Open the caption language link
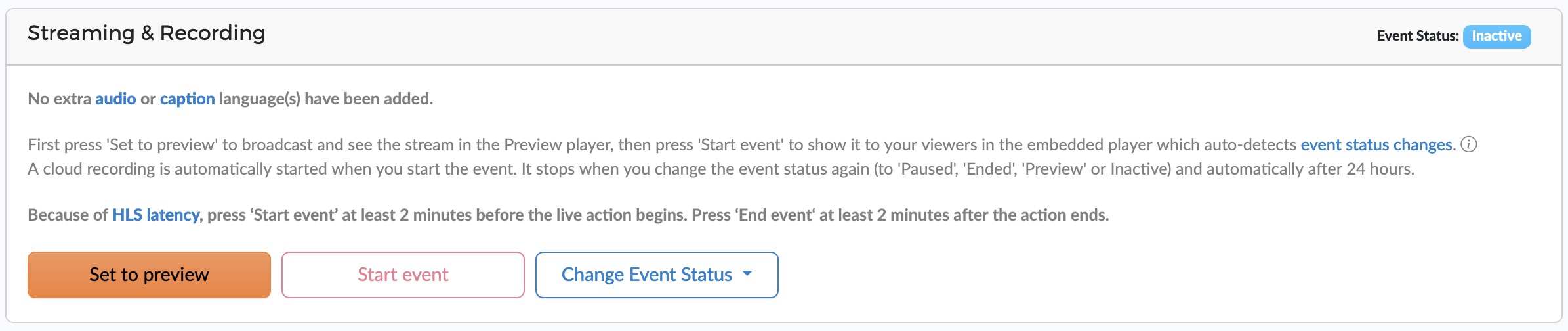 [x=187, y=99]
